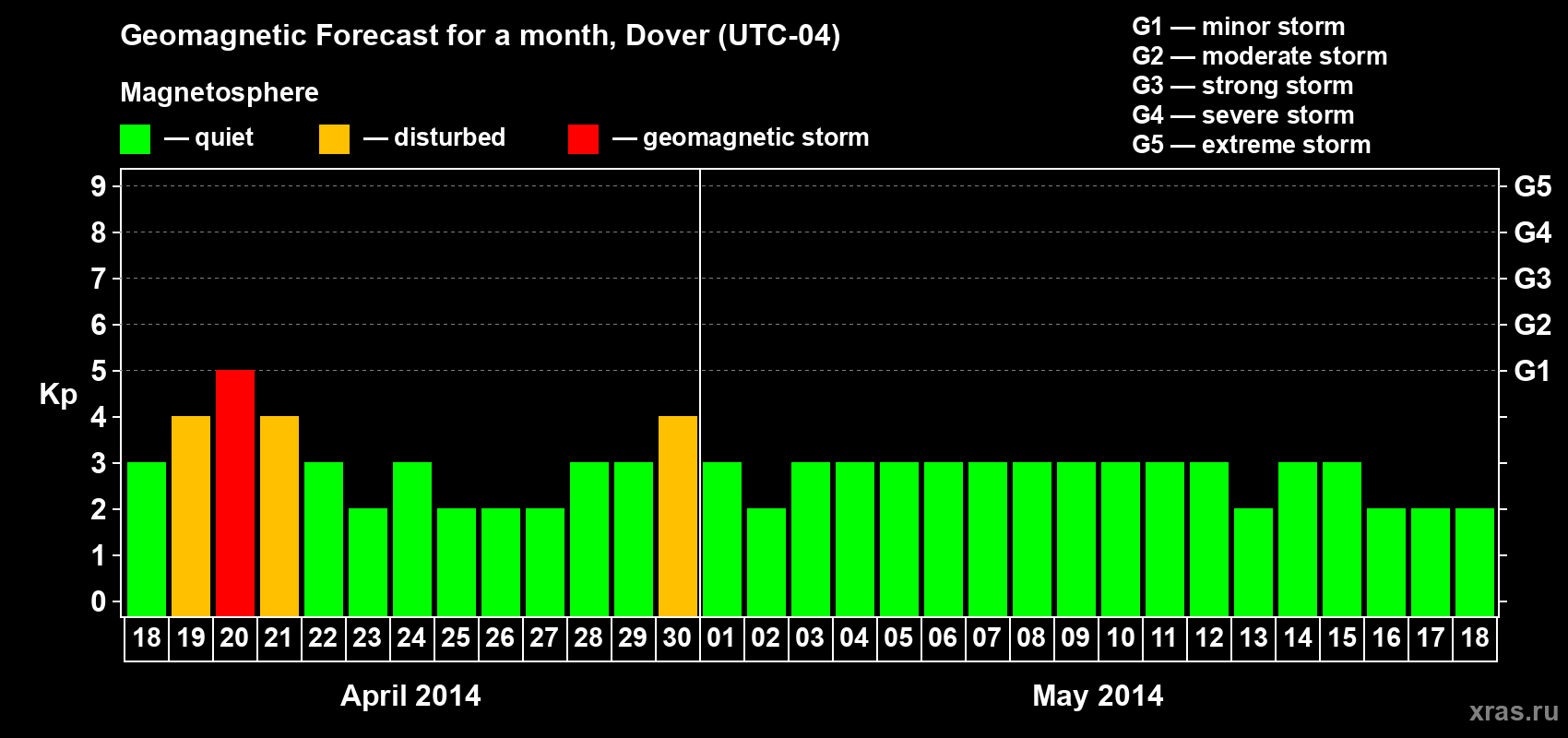Click the orange disturbed legend swatch
1568x738 pixels.
tap(334, 139)
